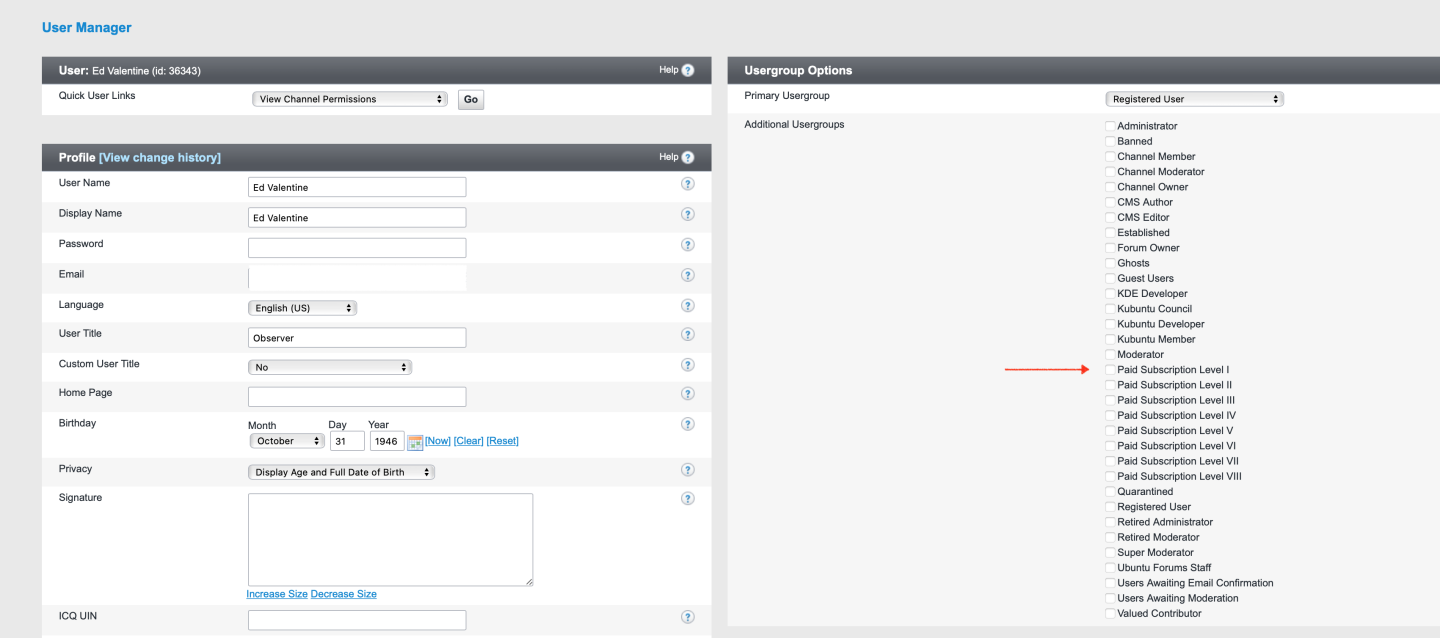Click help icon for Language row
The width and height of the screenshot is (1440, 638).
[x=688, y=306]
